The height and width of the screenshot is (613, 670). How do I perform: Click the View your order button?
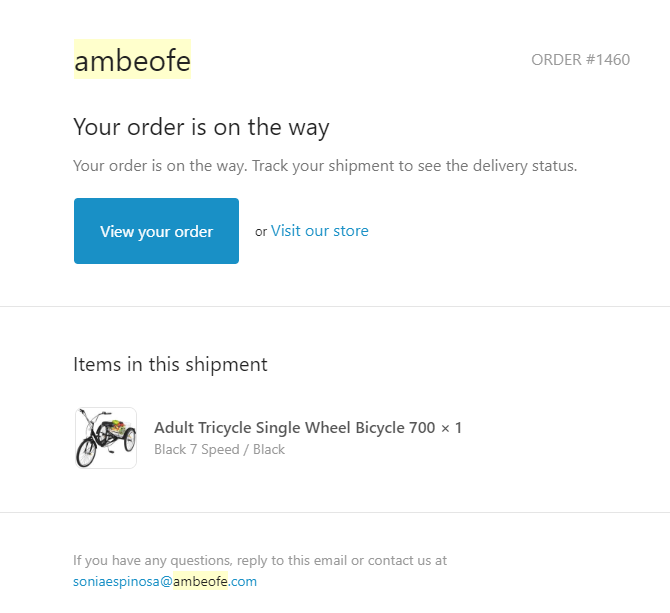click(156, 231)
